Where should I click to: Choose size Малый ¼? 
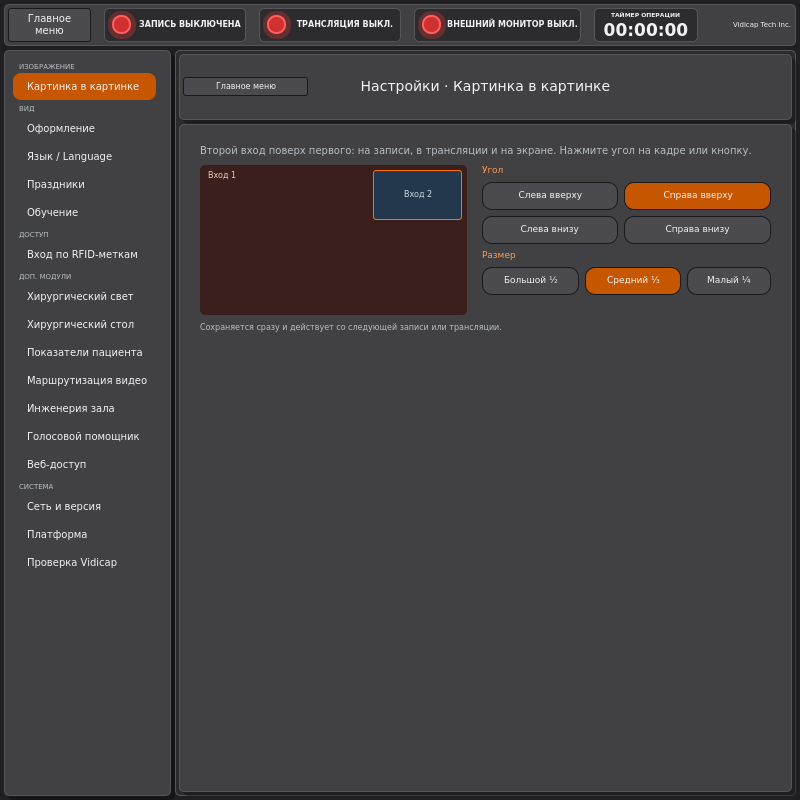pos(729,281)
